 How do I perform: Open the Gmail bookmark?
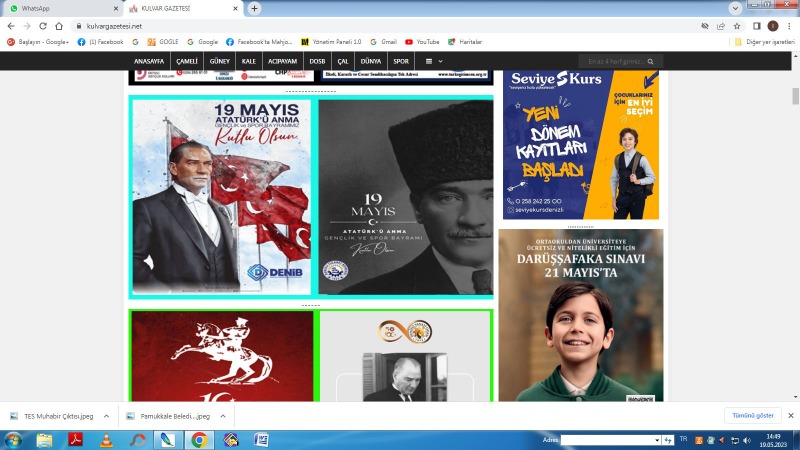tap(383, 42)
